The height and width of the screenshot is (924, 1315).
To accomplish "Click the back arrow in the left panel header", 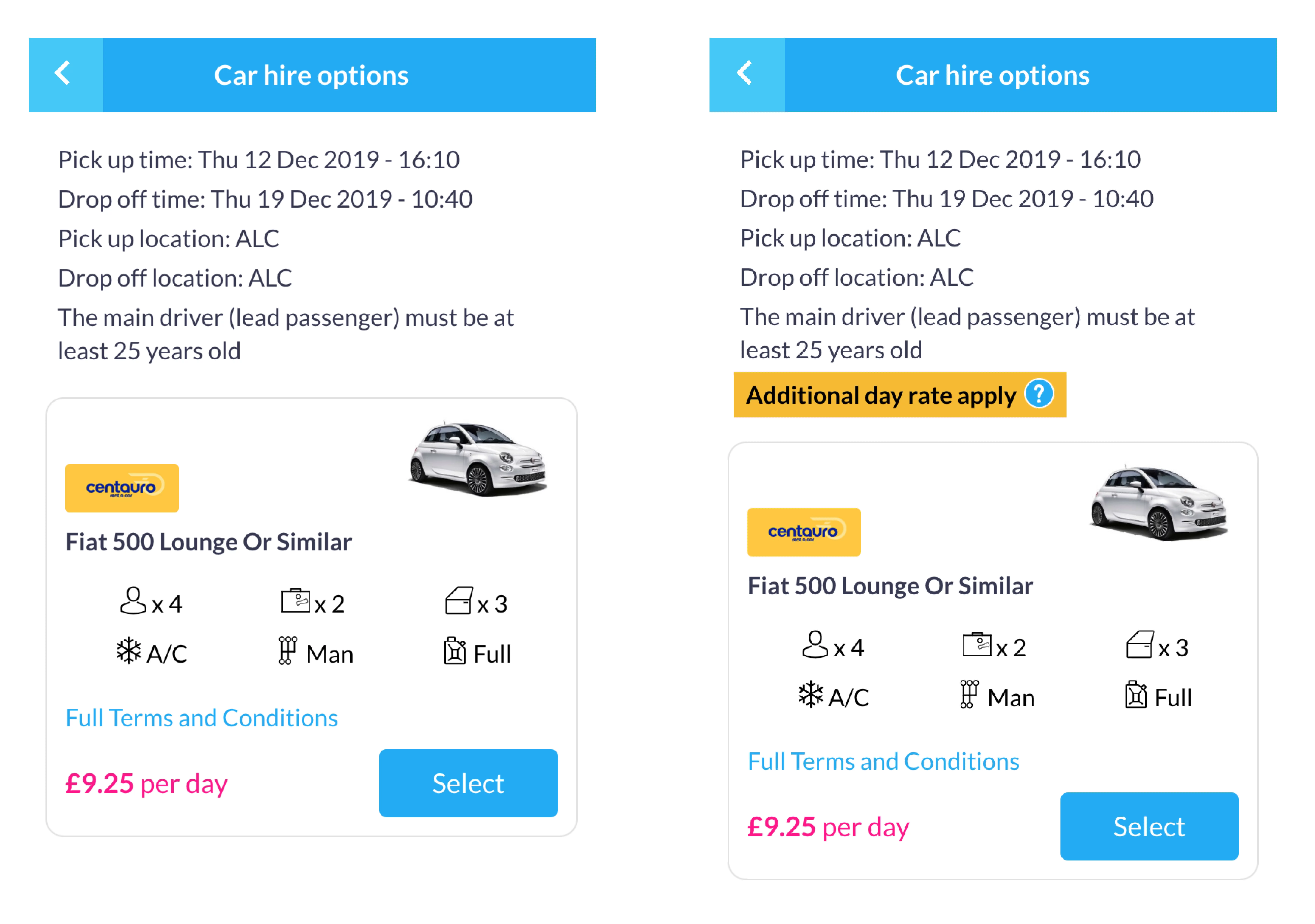I will (x=63, y=74).
